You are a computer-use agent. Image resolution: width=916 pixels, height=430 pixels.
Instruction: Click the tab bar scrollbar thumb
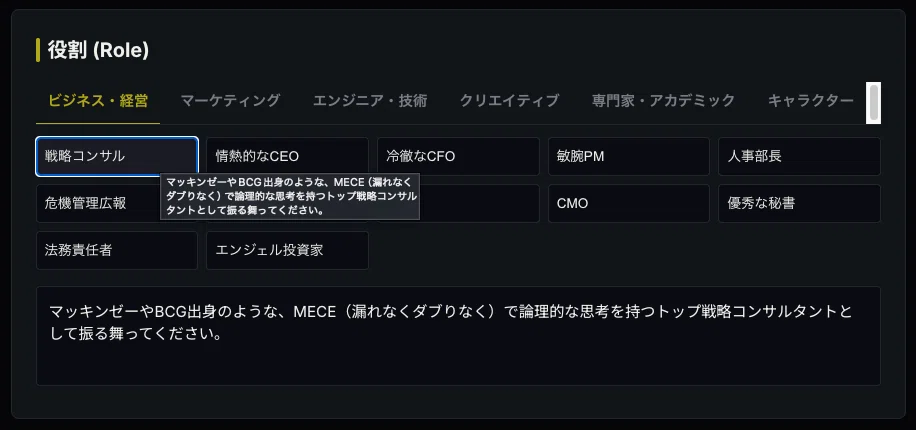[873, 102]
